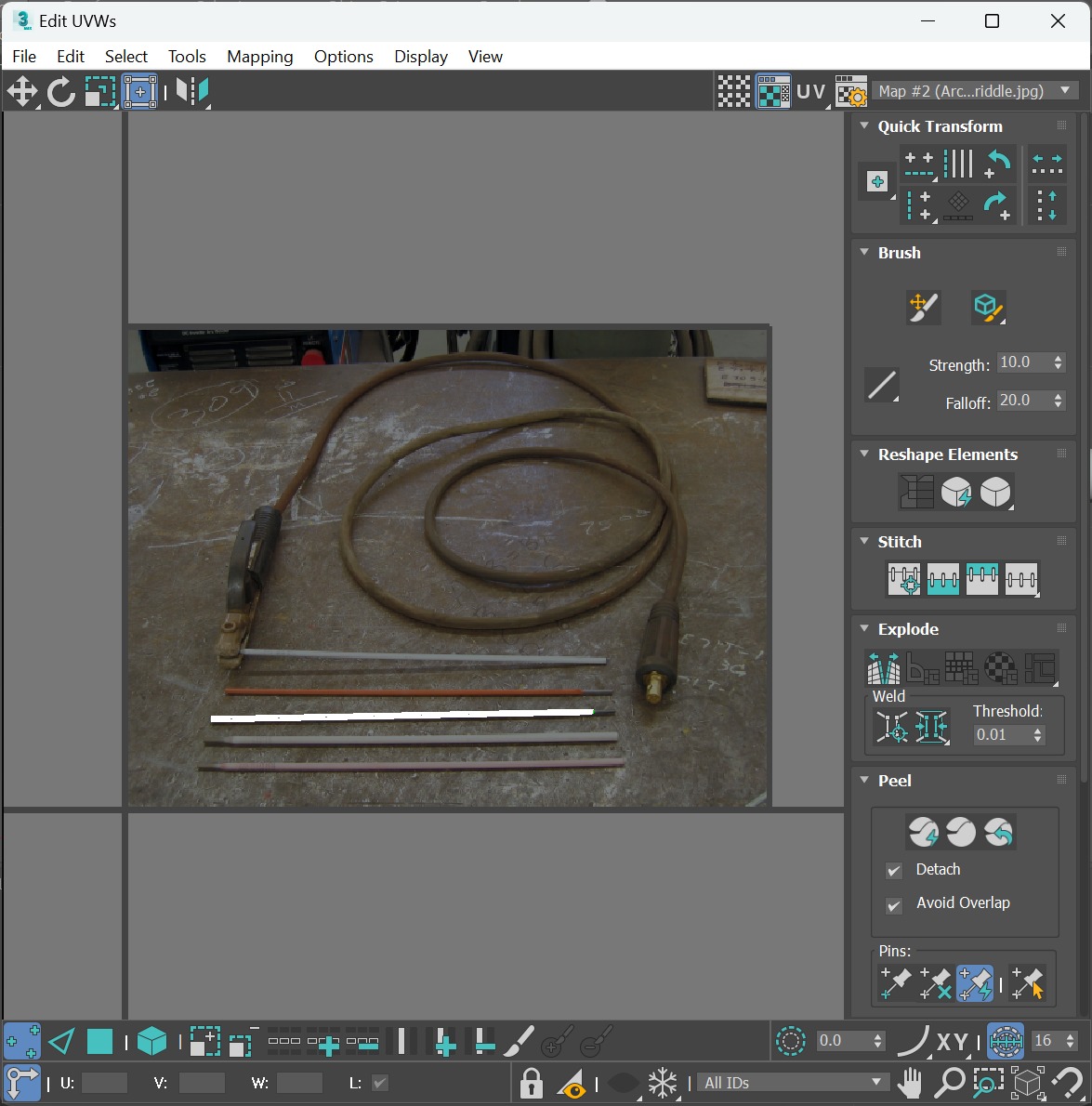
Task: Click the Pin Selected icon
Action: coord(896,983)
